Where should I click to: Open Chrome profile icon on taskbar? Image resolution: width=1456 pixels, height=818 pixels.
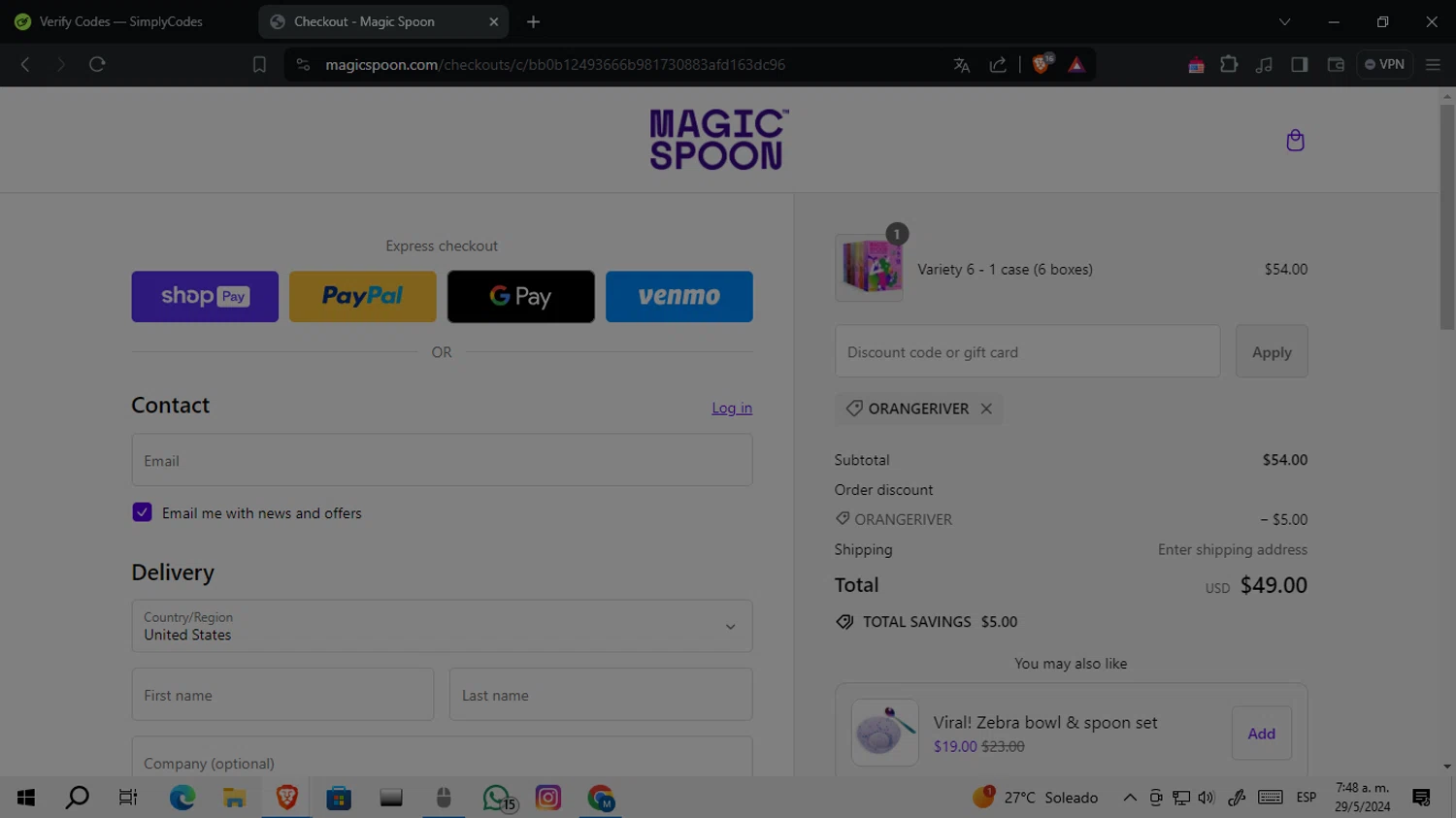click(x=601, y=798)
